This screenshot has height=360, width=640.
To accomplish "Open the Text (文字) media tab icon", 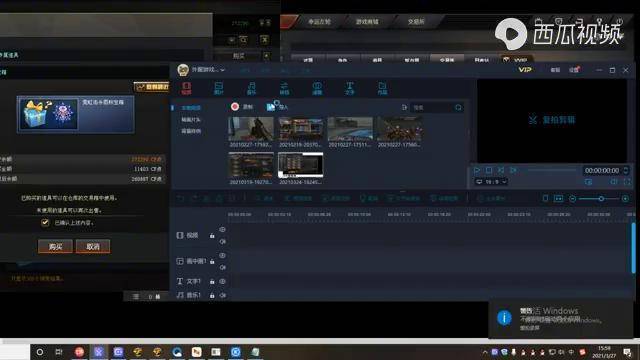I will (350, 88).
